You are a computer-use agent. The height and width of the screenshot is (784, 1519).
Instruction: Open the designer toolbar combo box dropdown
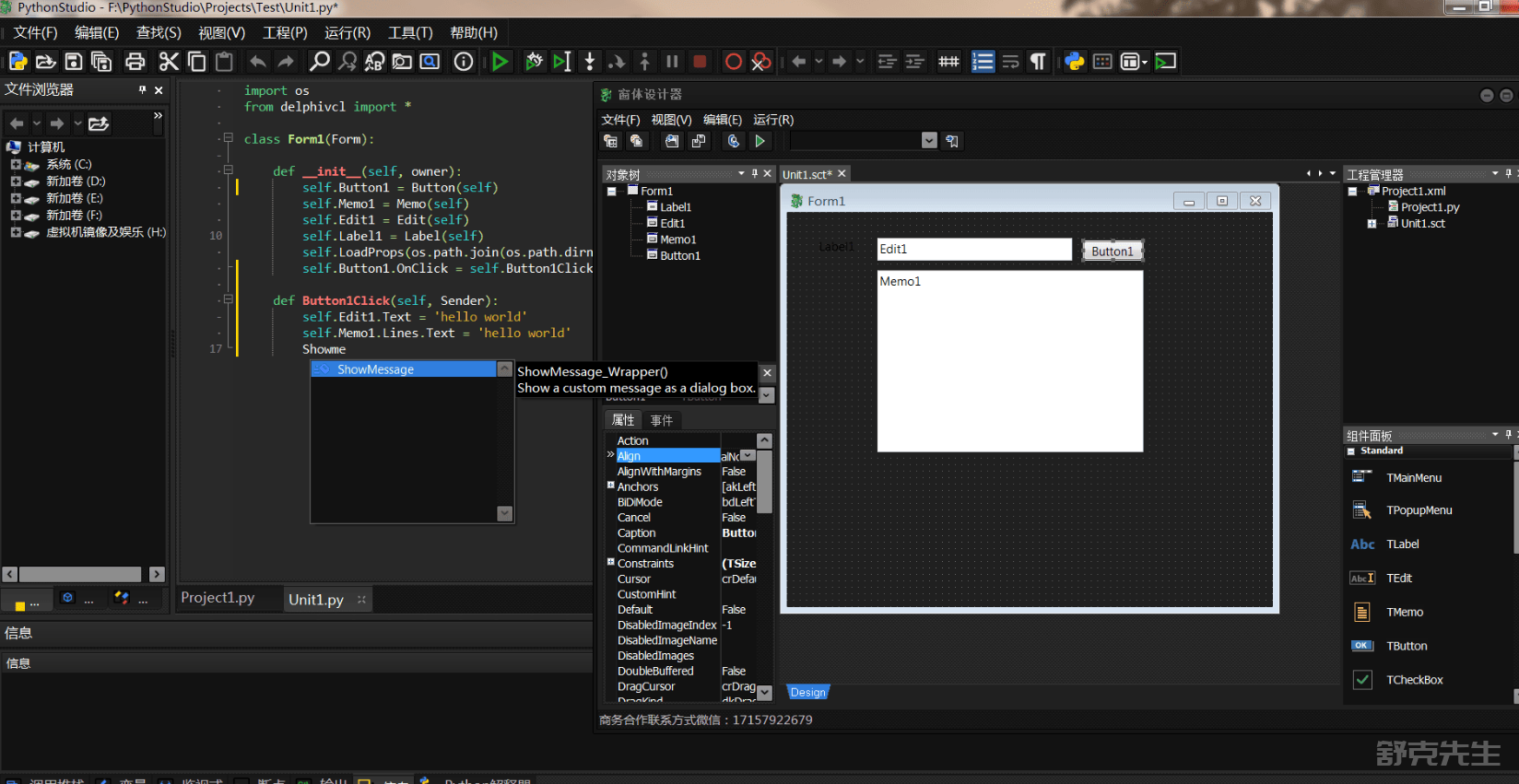click(929, 141)
